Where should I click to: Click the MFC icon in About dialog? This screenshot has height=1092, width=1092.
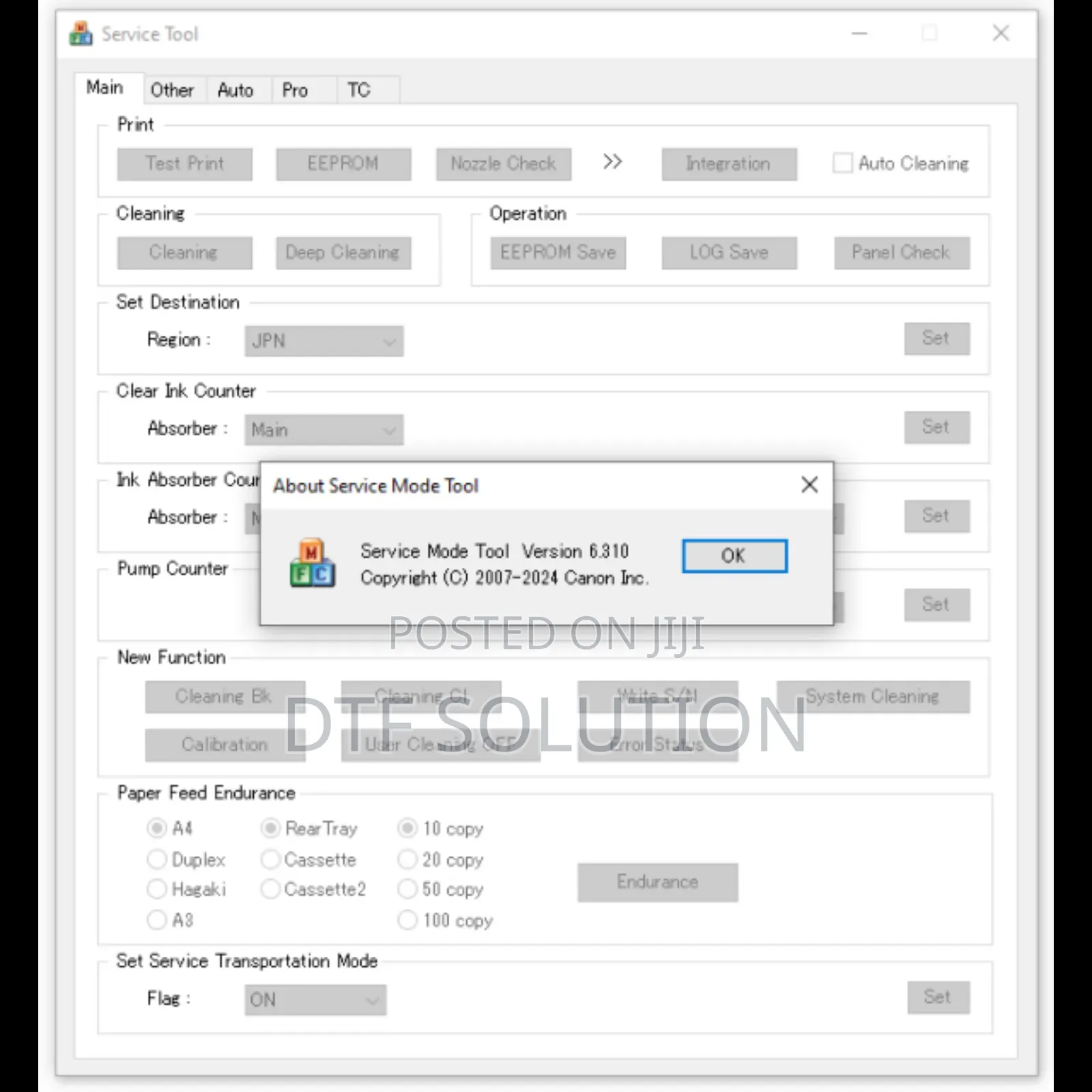coord(313,563)
